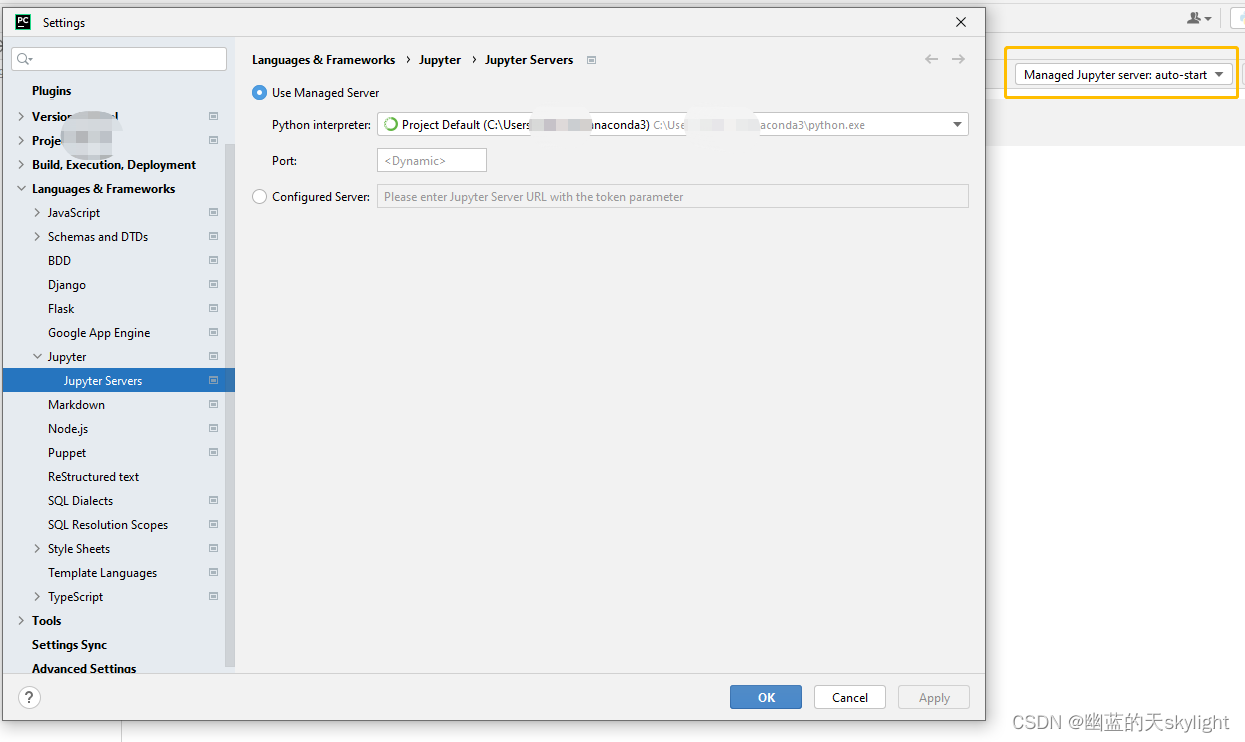Select SQL Dialects item

click(x=80, y=501)
